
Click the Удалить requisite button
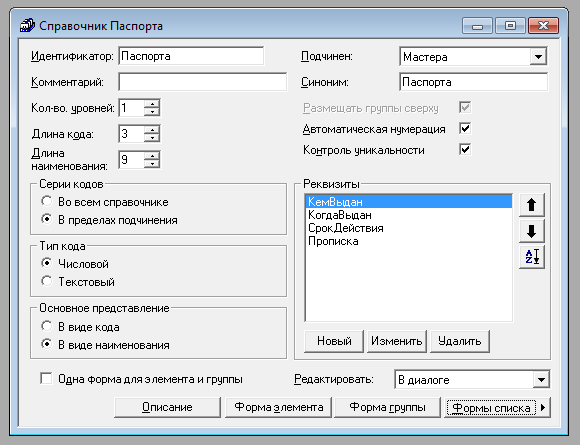coord(460,341)
